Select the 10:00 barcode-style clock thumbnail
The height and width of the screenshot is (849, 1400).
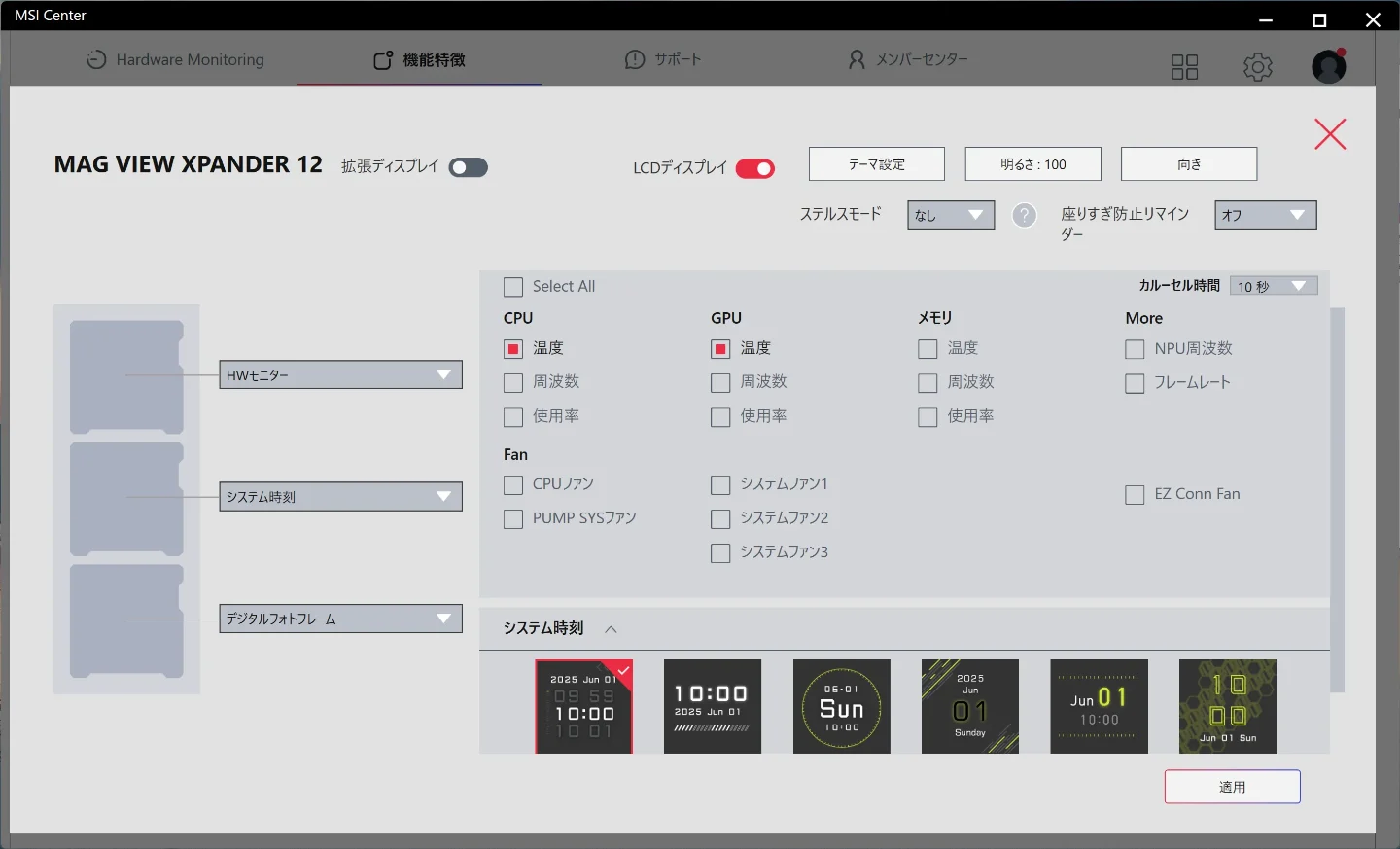pyautogui.click(x=713, y=707)
